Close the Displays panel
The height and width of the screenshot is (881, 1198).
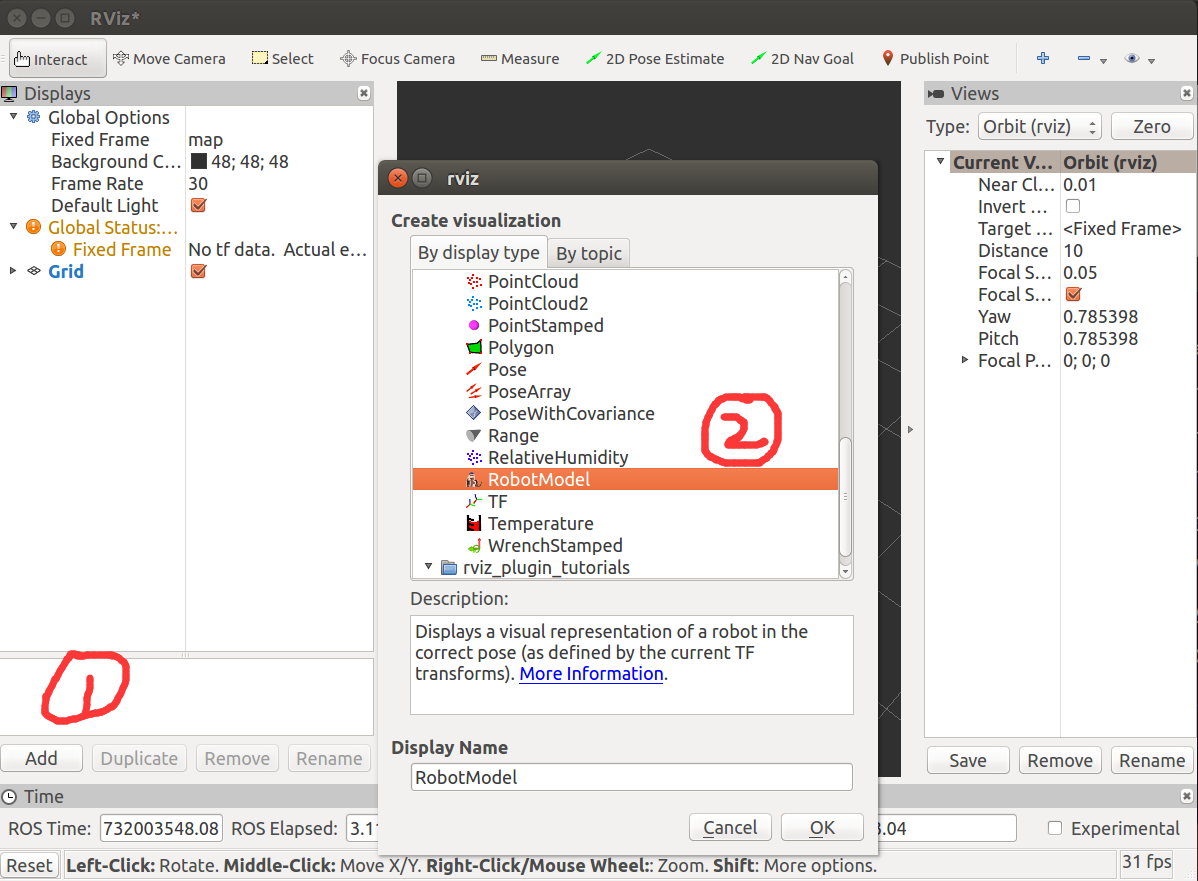click(x=364, y=93)
